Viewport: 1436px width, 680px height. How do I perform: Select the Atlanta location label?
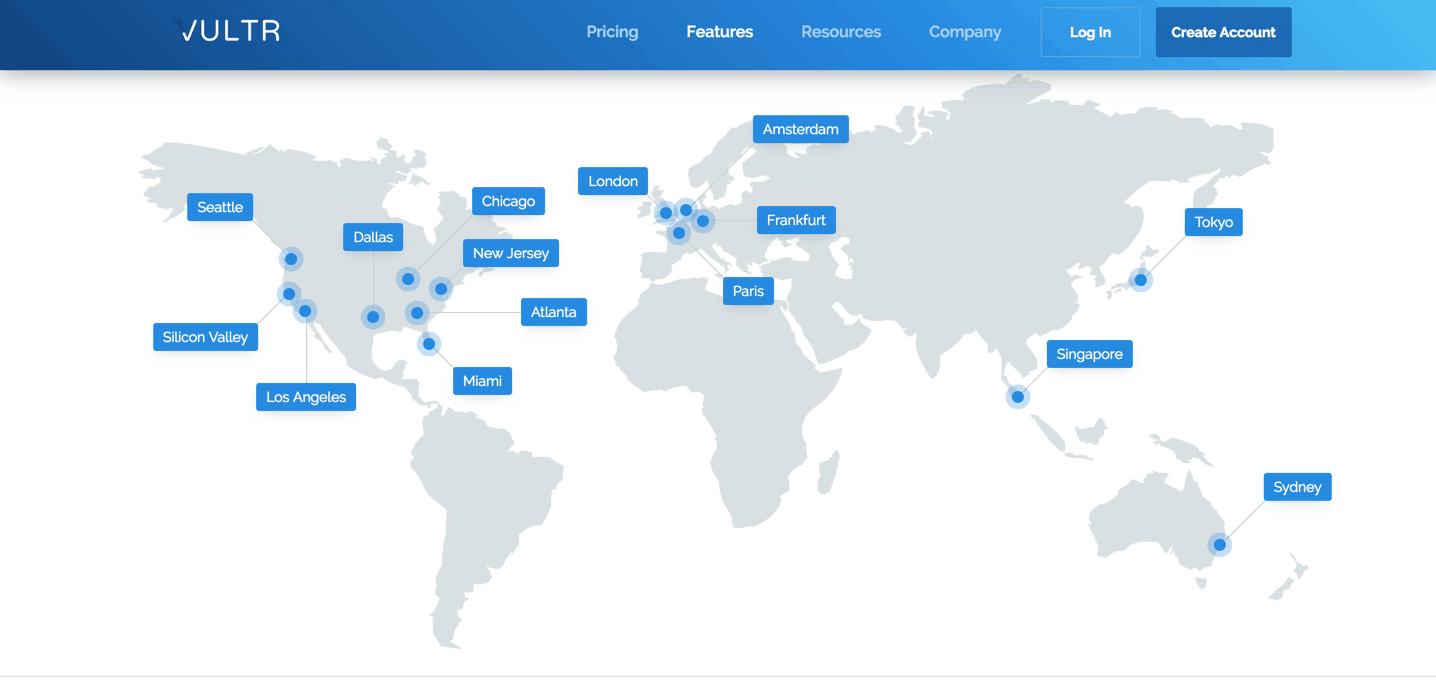click(x=554, y=312)
